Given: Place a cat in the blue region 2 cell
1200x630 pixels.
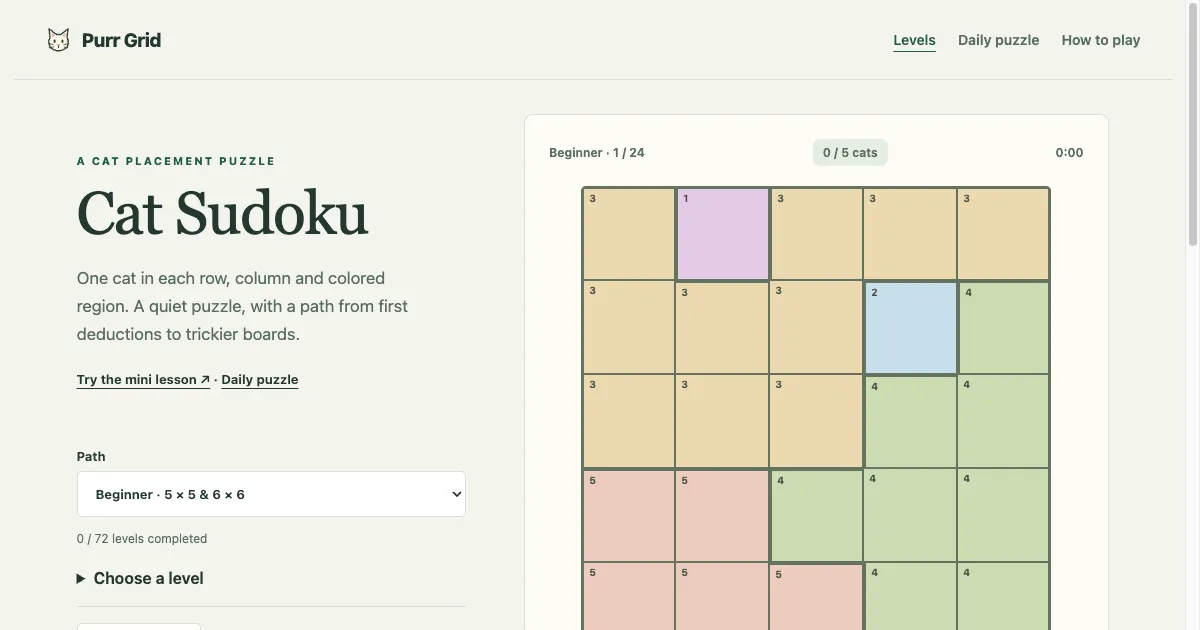Looking at the screenshot, I should click(910, 328).
